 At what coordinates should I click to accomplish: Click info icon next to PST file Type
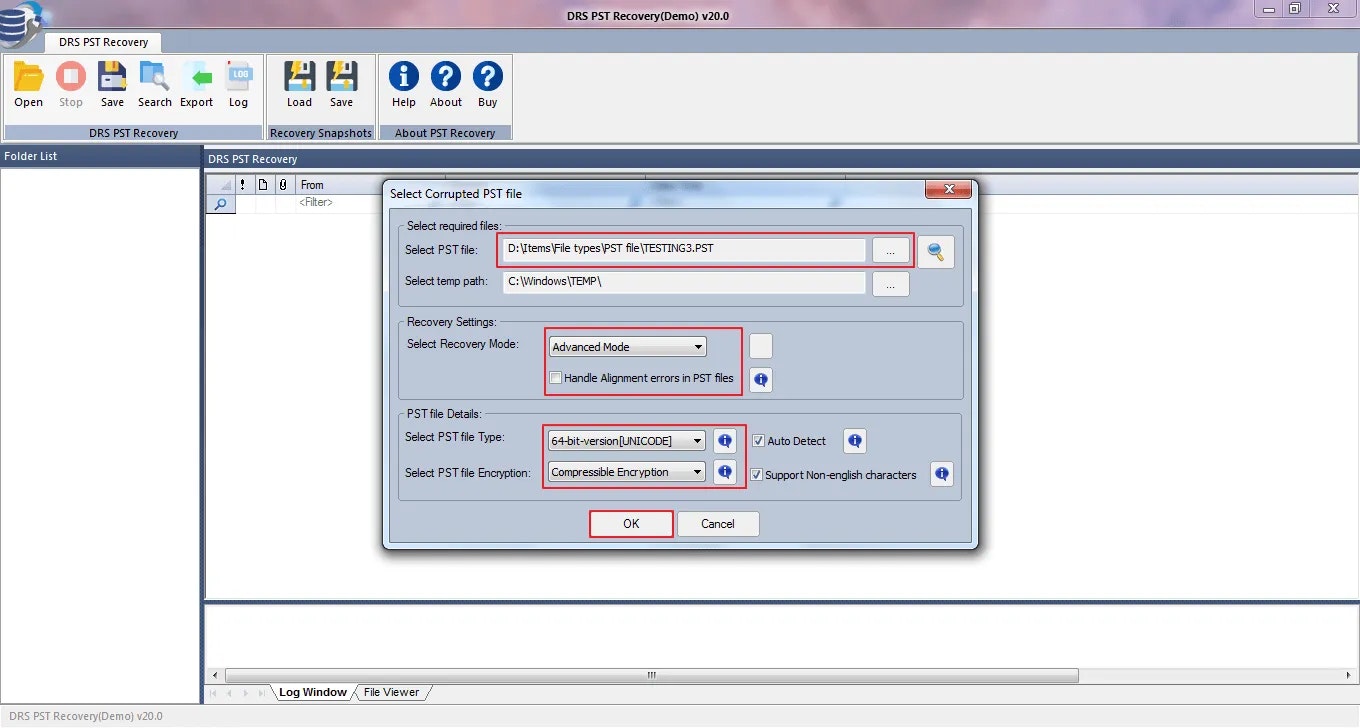725,440
